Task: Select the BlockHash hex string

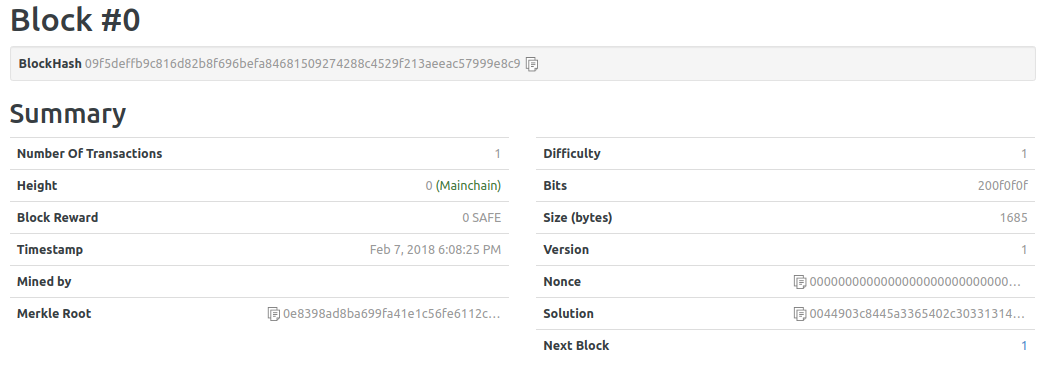Action: pos(302,64)
